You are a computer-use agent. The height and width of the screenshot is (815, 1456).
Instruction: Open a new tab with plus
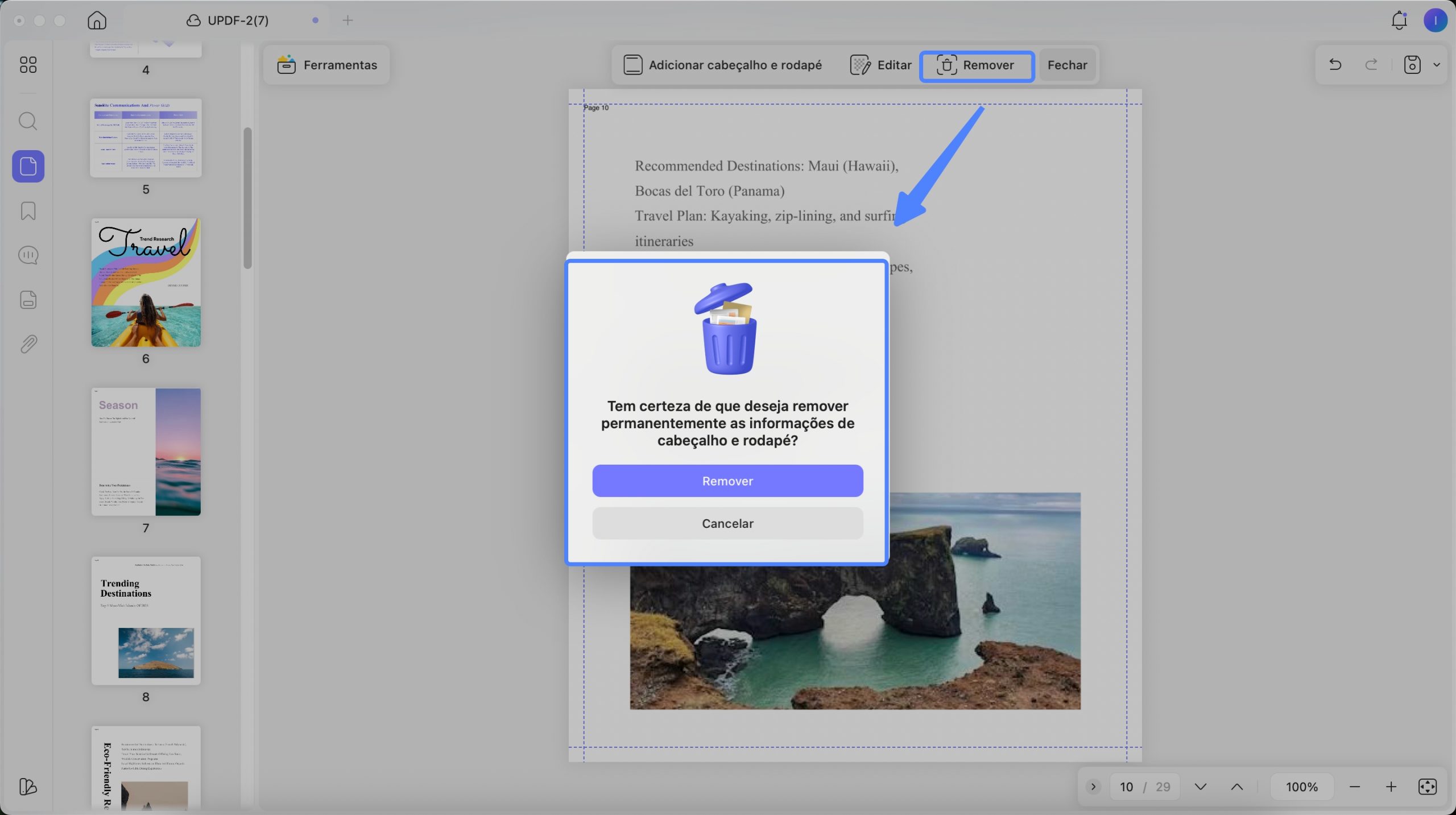348,20
